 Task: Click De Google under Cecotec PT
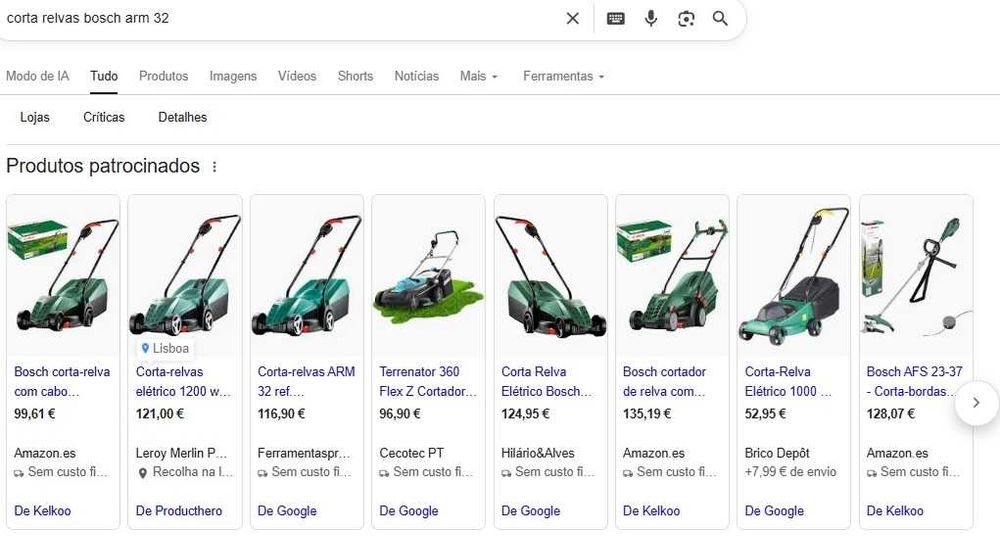[x=409, y=511]
